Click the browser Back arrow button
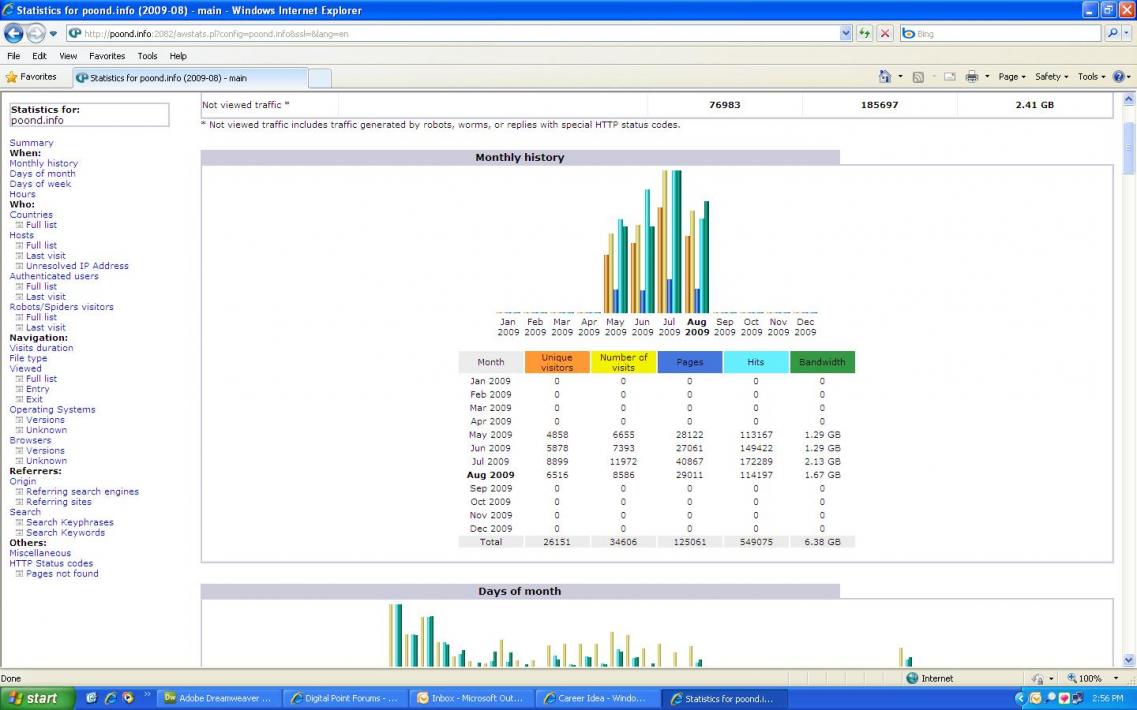Image resolution: width=1137 pixels, height=710 pixels. point(14,33)
